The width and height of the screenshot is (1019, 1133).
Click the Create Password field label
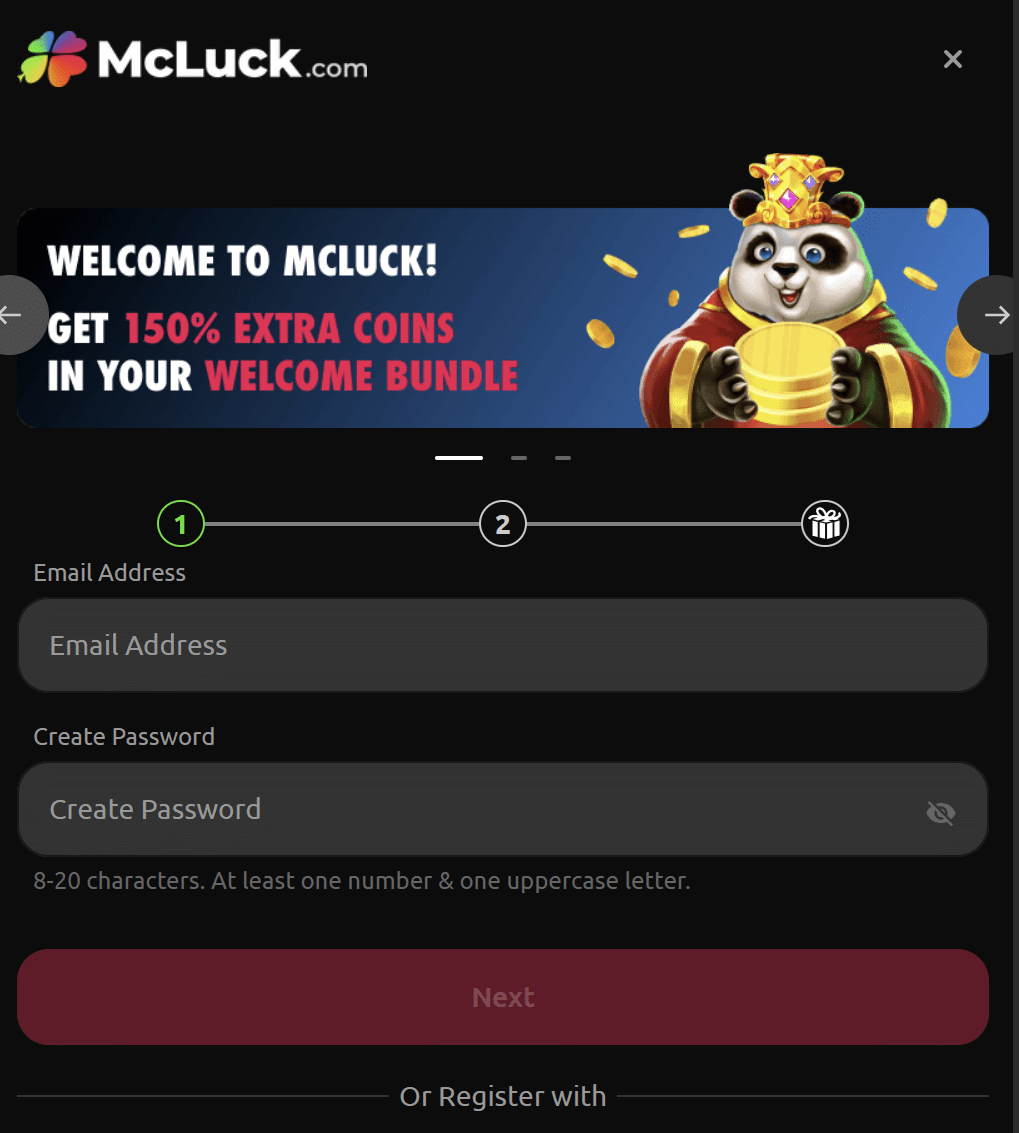pos(124,737)
